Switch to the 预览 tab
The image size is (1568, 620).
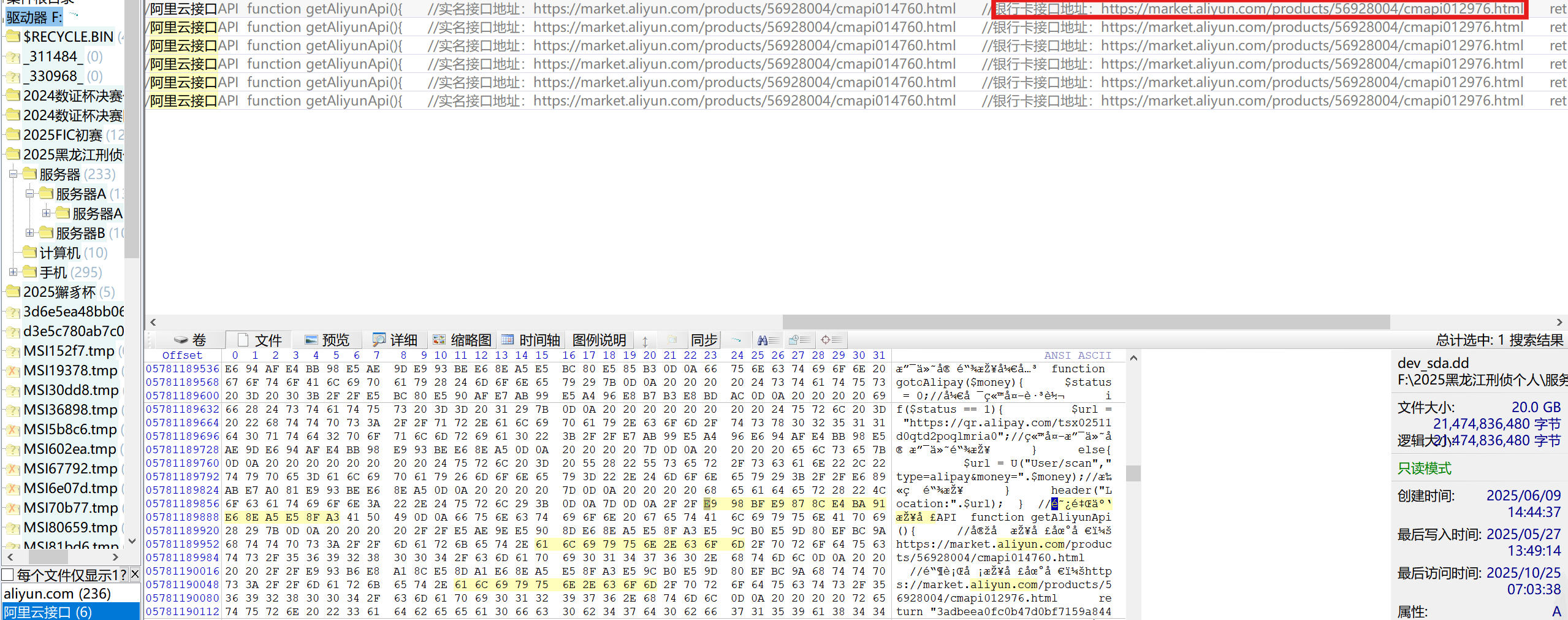(x=327, y=340)
